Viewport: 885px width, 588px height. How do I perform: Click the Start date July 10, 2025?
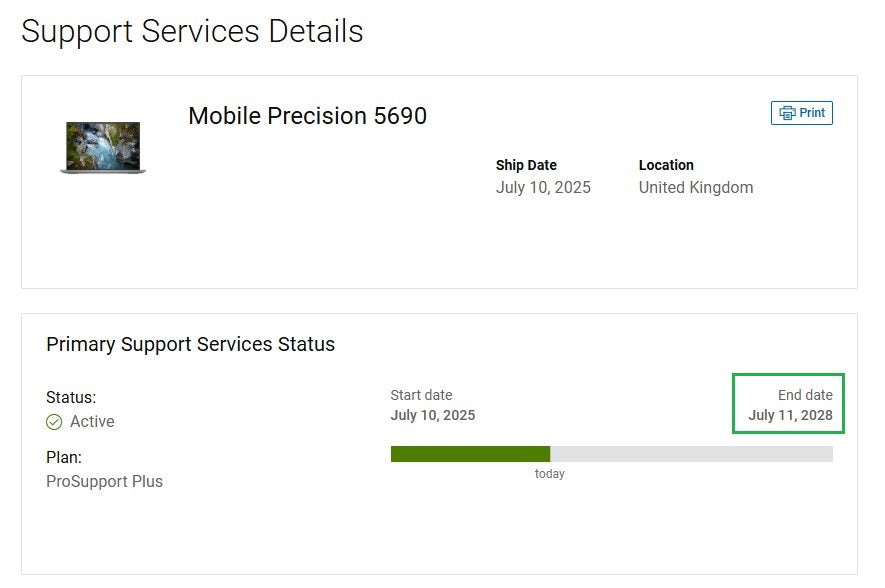pos(433,415)
